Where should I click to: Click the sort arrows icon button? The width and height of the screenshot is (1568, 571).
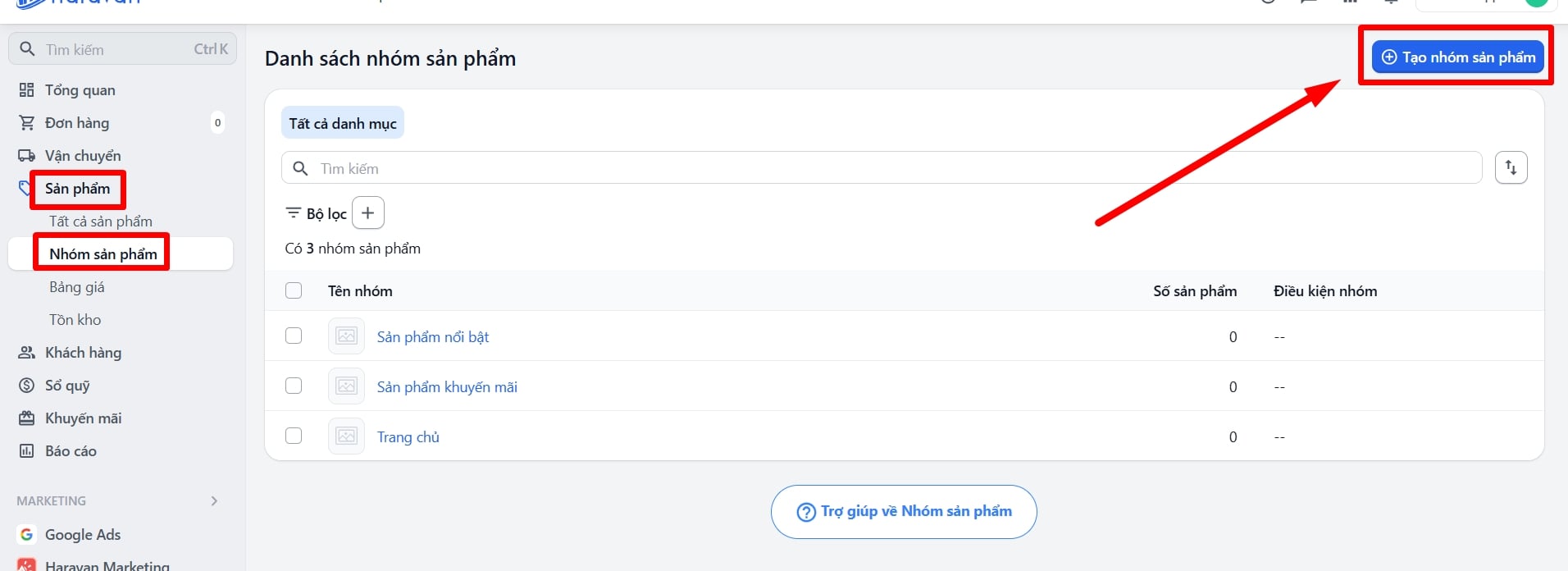1511,168
